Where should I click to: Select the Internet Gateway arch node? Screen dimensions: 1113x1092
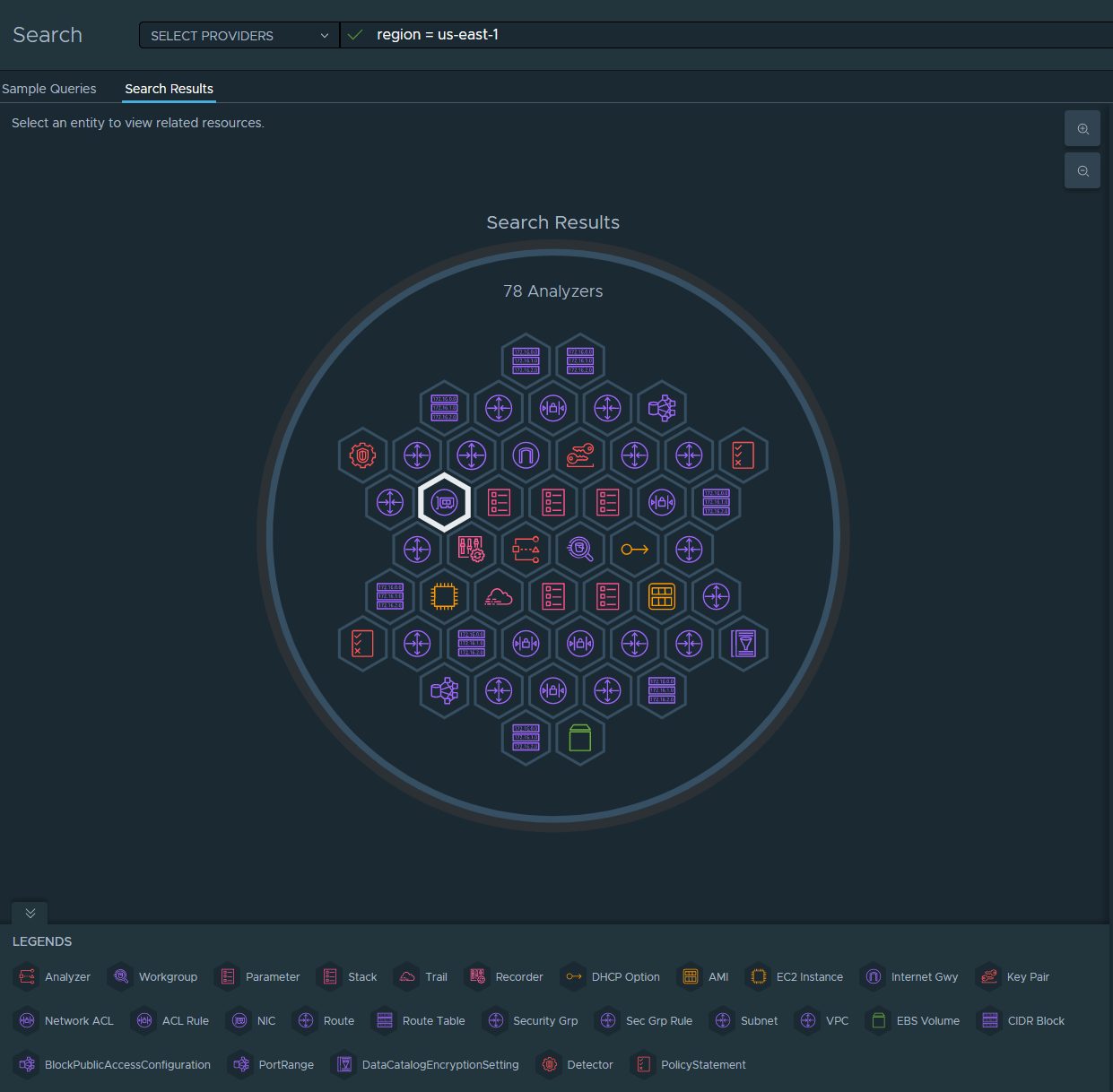(x=526, y=455)
